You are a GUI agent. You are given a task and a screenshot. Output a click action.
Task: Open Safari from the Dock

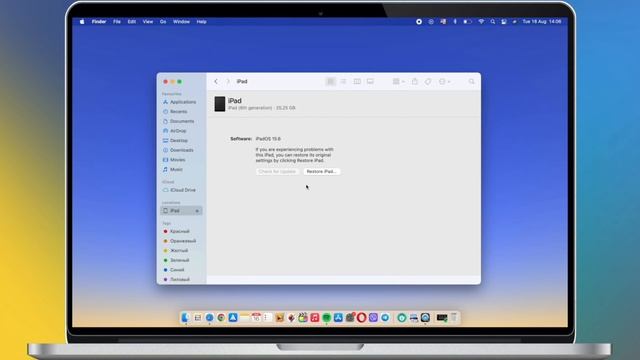[209, 318]
